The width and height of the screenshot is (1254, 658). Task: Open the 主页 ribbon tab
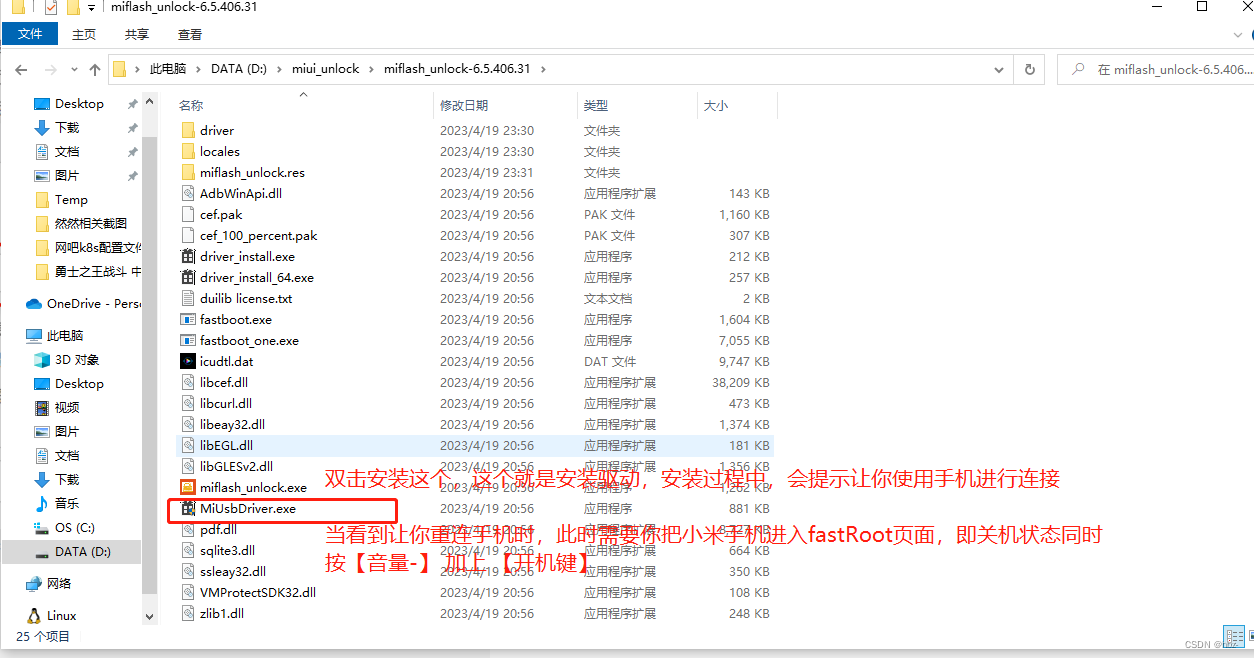point(84,34)
